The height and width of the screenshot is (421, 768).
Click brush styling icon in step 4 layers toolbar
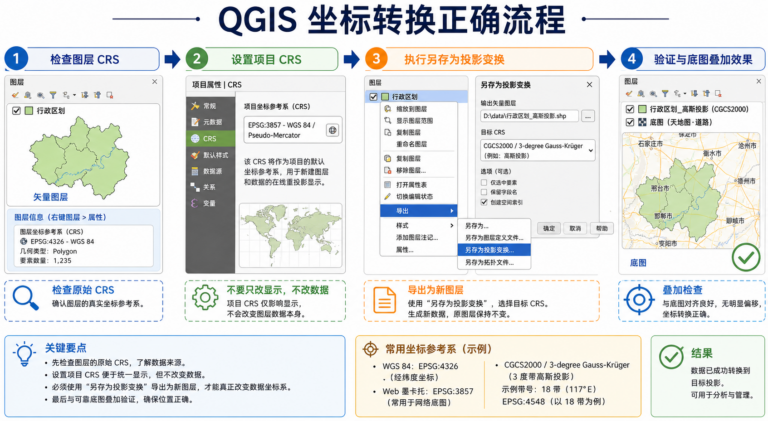[629, 94]
